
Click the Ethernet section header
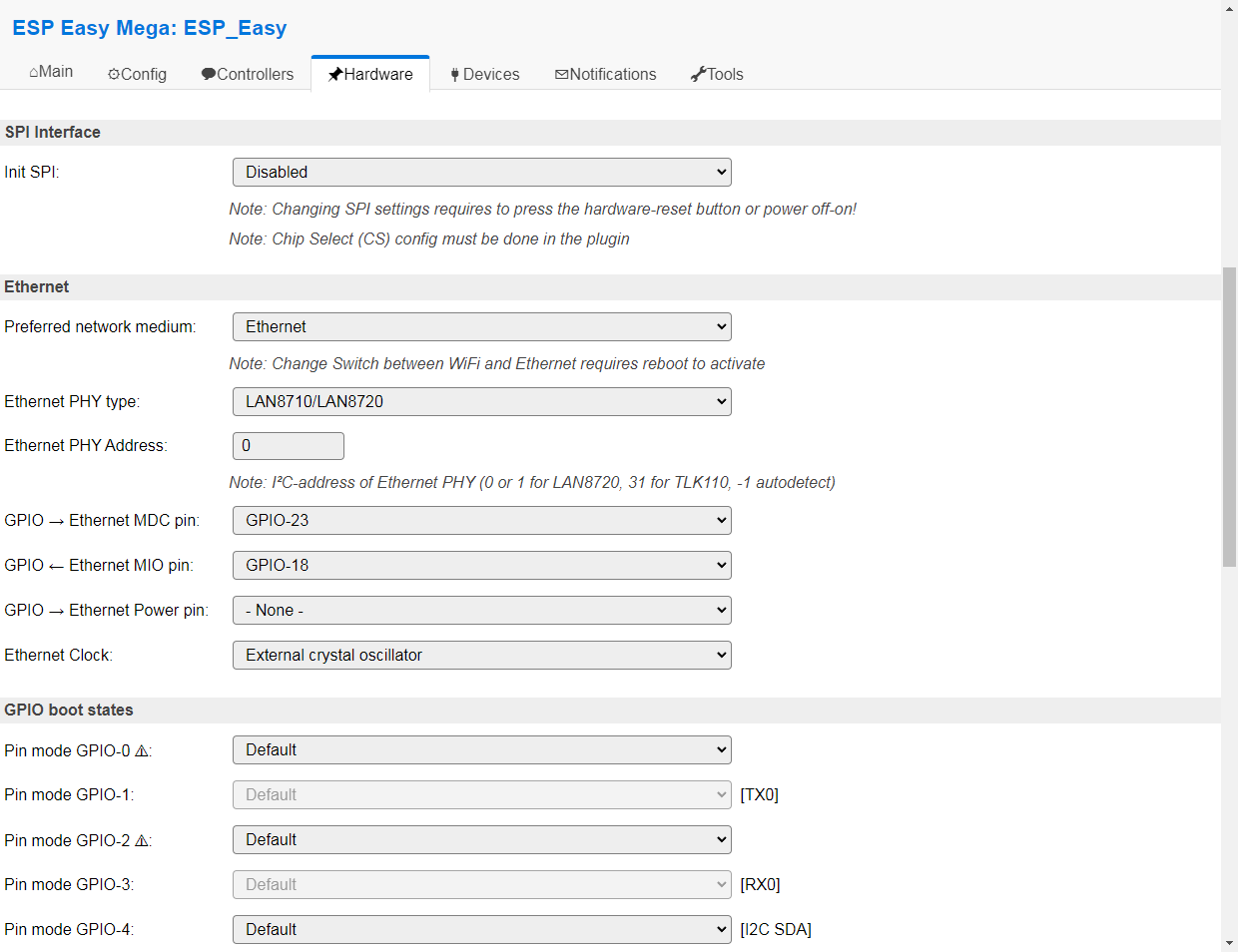tap(610, 287)
